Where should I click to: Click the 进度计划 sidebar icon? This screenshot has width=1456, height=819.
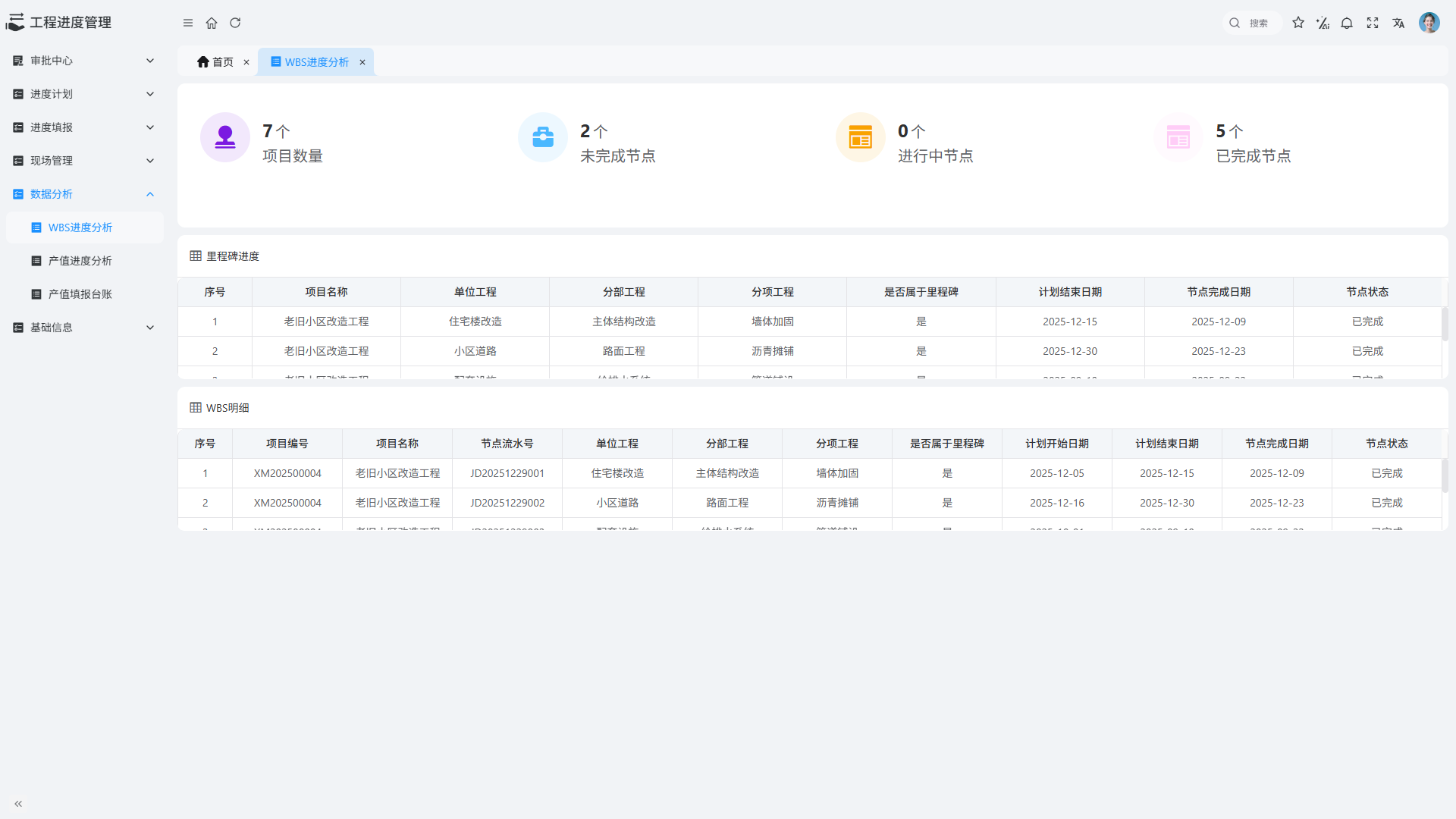[x=18, y=94]
